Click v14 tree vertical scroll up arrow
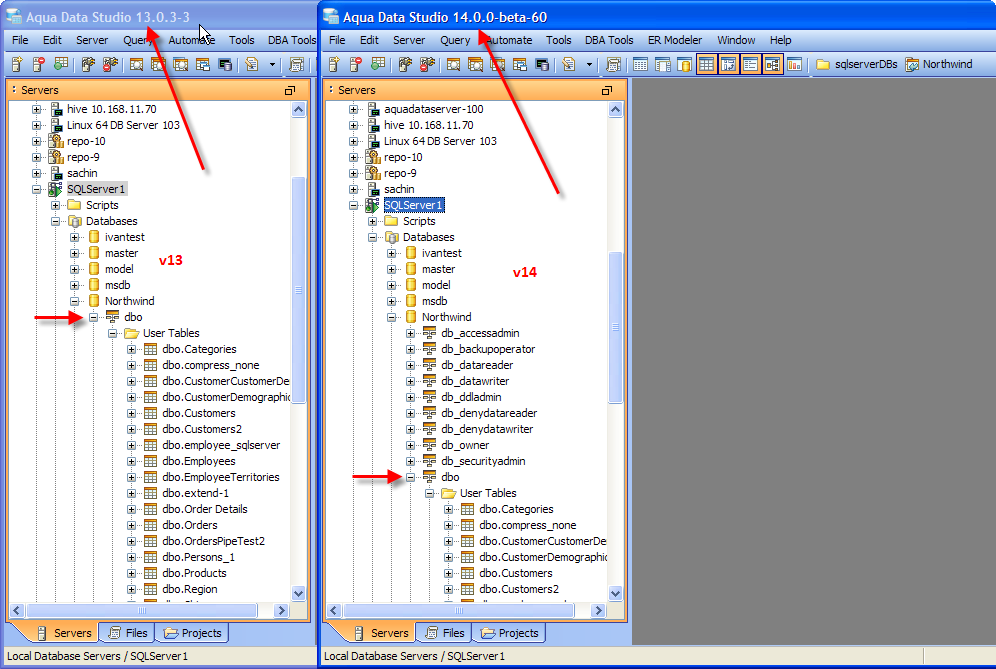The width and height of the screenshot is (996, 669). 615,109
